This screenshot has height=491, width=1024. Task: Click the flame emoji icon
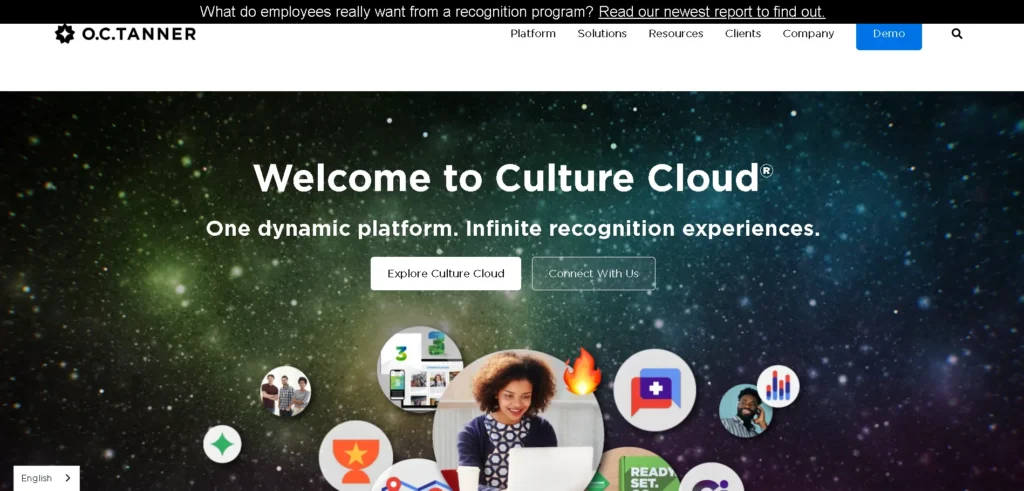coord(581,372)
